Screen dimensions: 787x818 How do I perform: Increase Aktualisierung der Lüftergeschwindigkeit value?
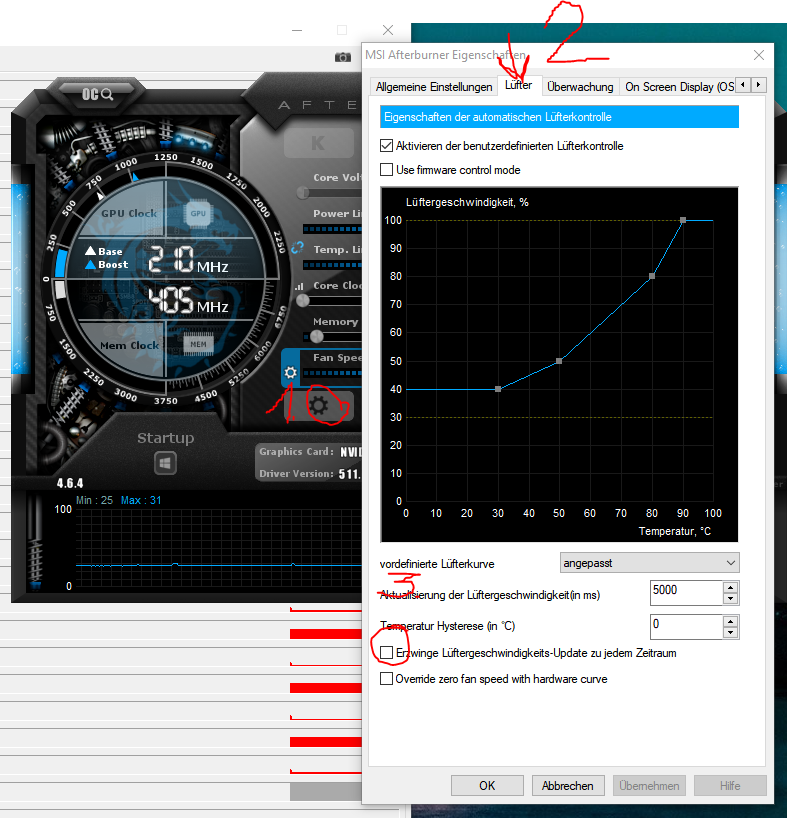coord(731,587)
